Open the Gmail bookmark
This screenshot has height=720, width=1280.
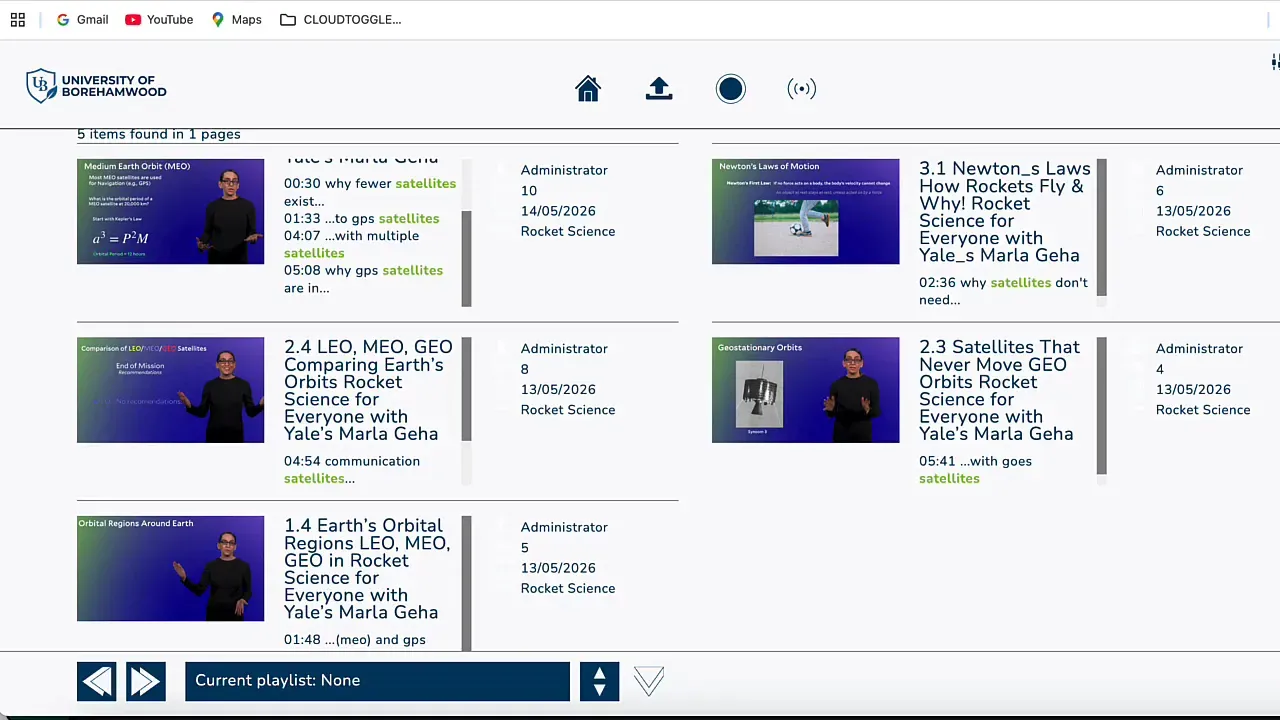[82, 19]
